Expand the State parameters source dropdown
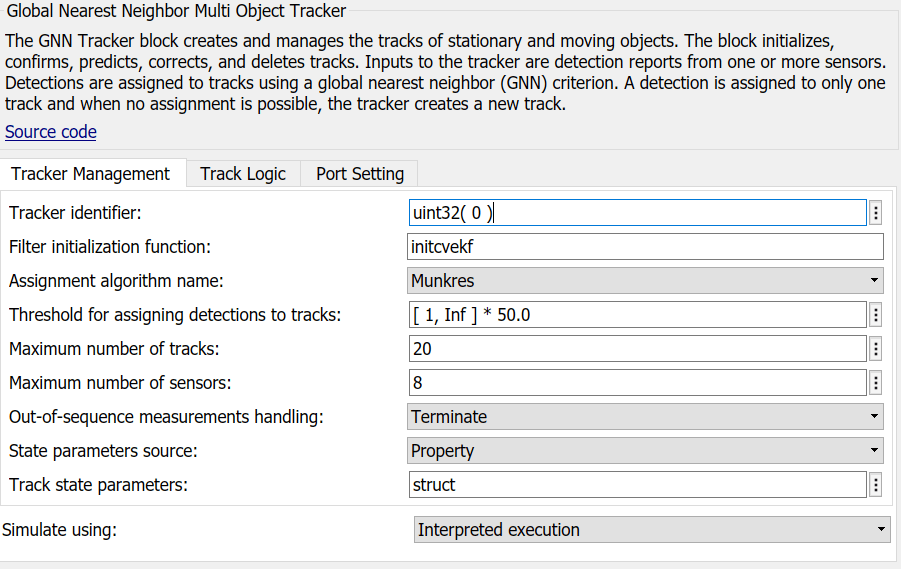The height and width of the screenshot is (569, 901). (x=646, y=451)
